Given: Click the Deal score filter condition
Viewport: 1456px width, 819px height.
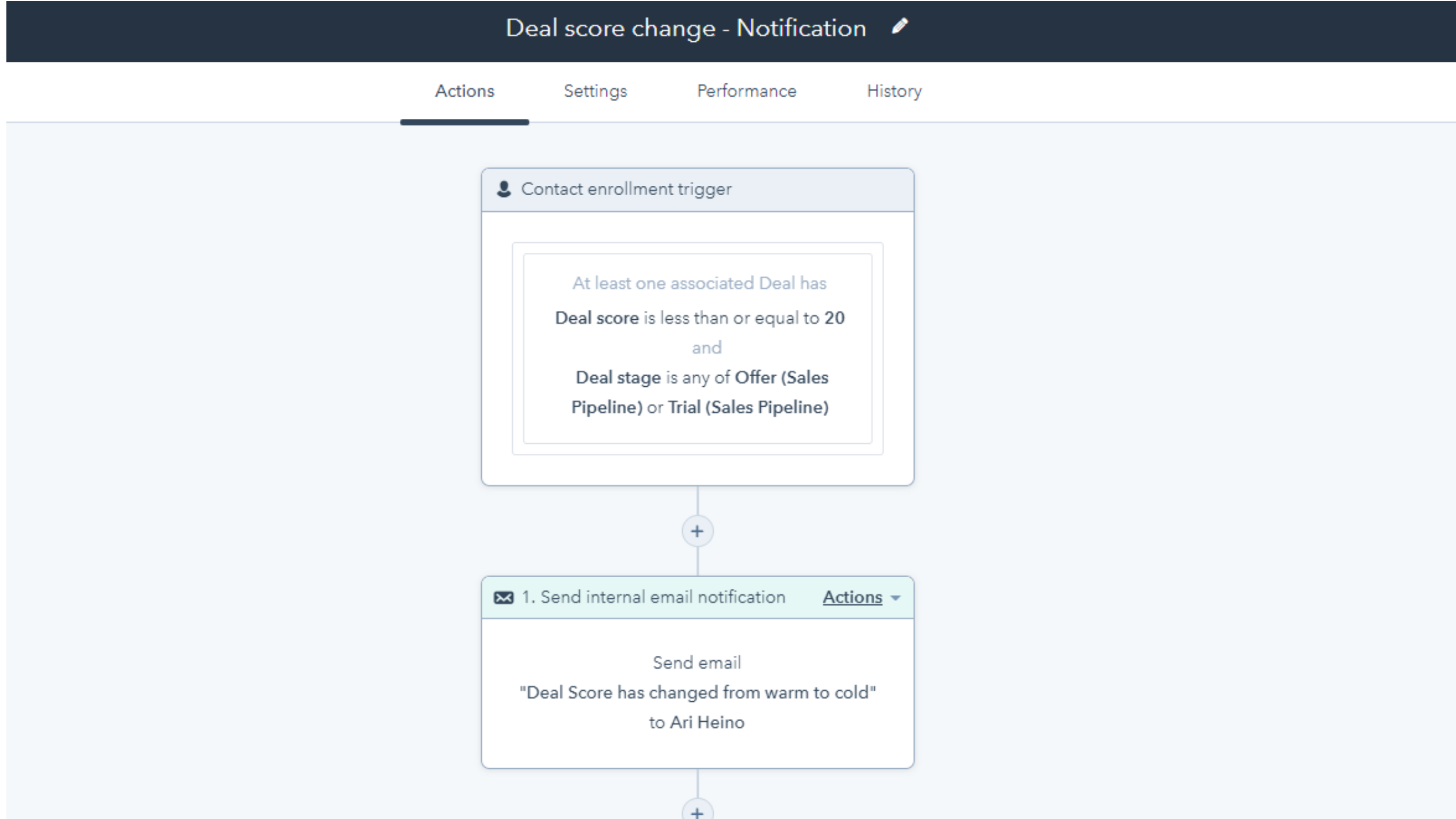Looking at the screenshot, I should click(699, 318).
